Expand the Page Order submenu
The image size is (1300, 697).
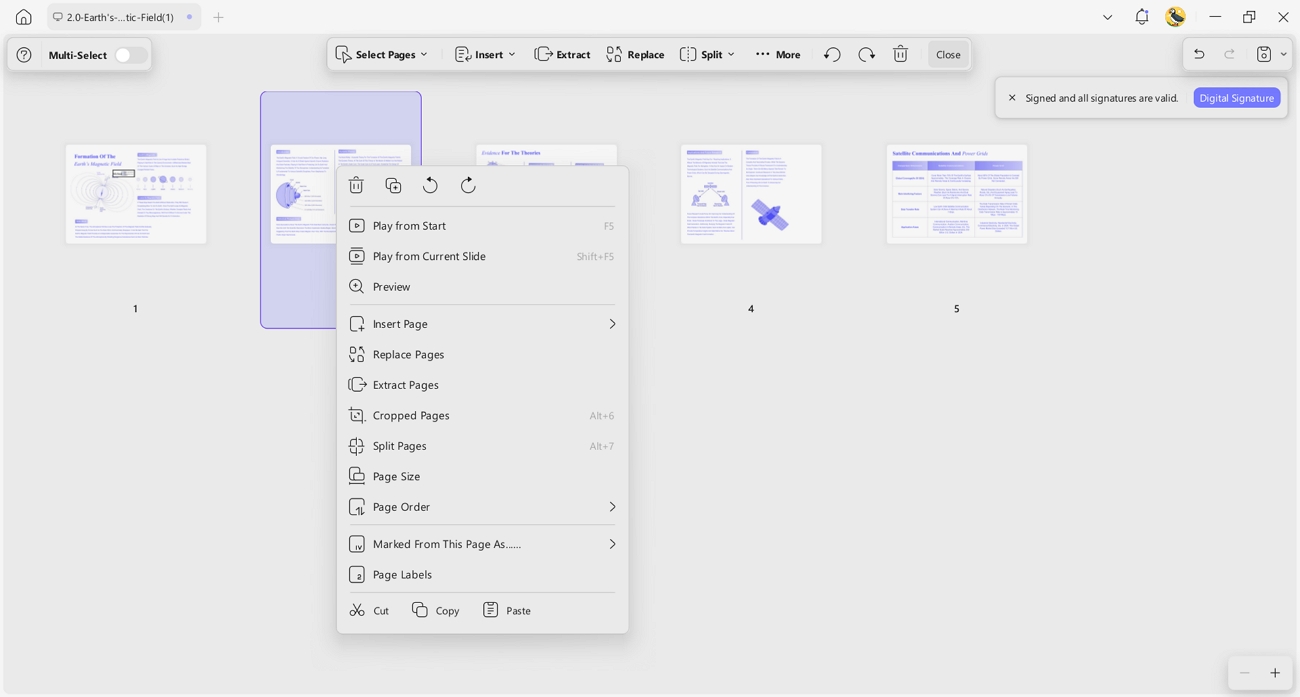pyautogui.click(x=482, y=507)
